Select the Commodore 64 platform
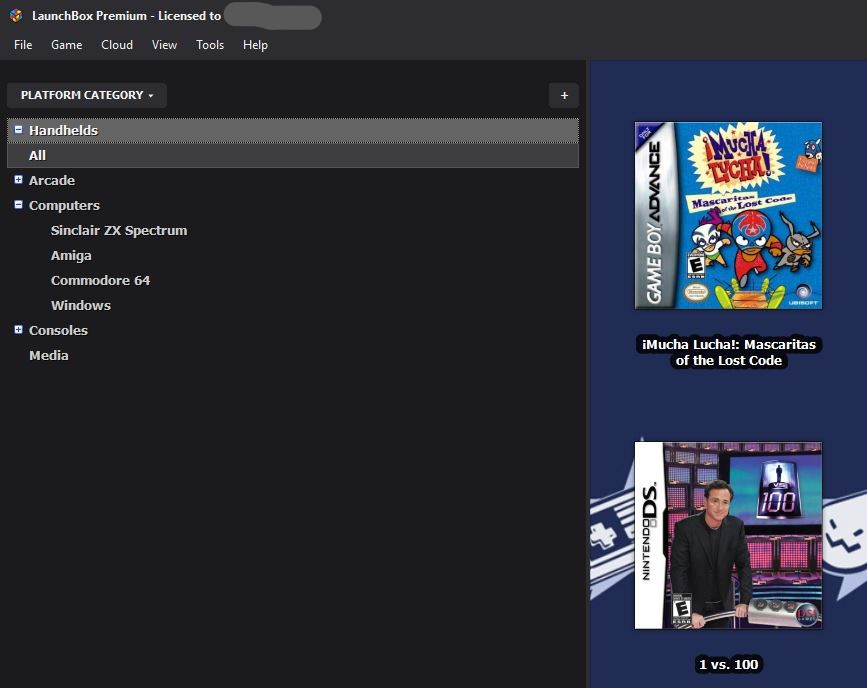 (101, 280)
